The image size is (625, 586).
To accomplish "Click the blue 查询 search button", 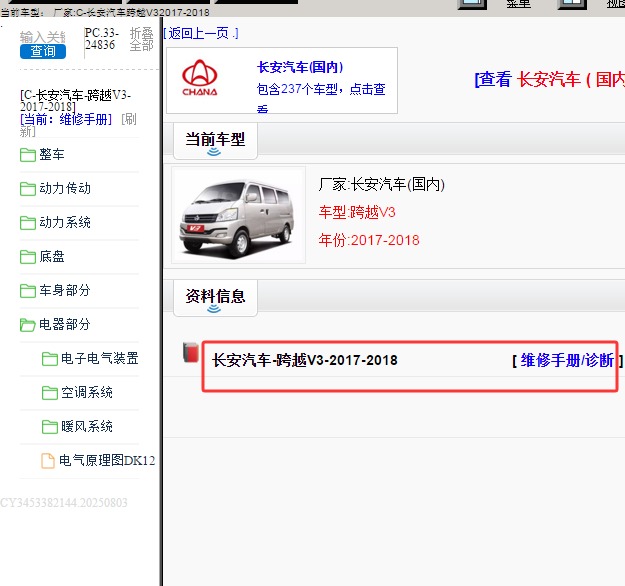I will [43, 51].
